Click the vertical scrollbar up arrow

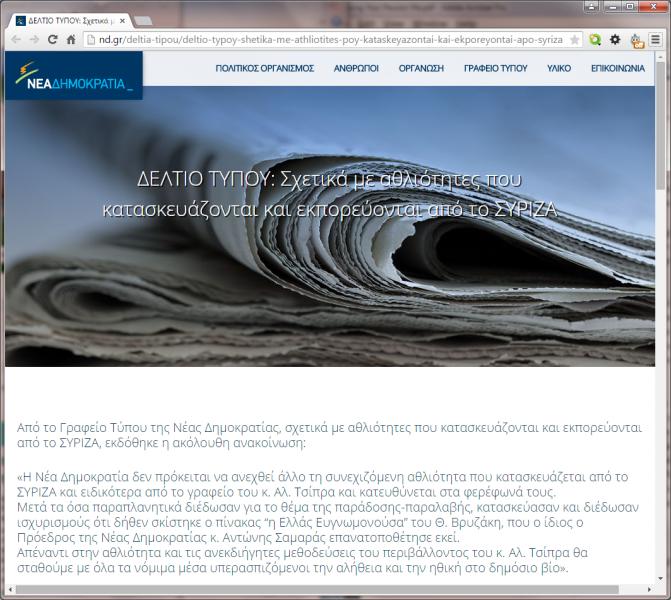pyautogui.click(x=660, y=56)
